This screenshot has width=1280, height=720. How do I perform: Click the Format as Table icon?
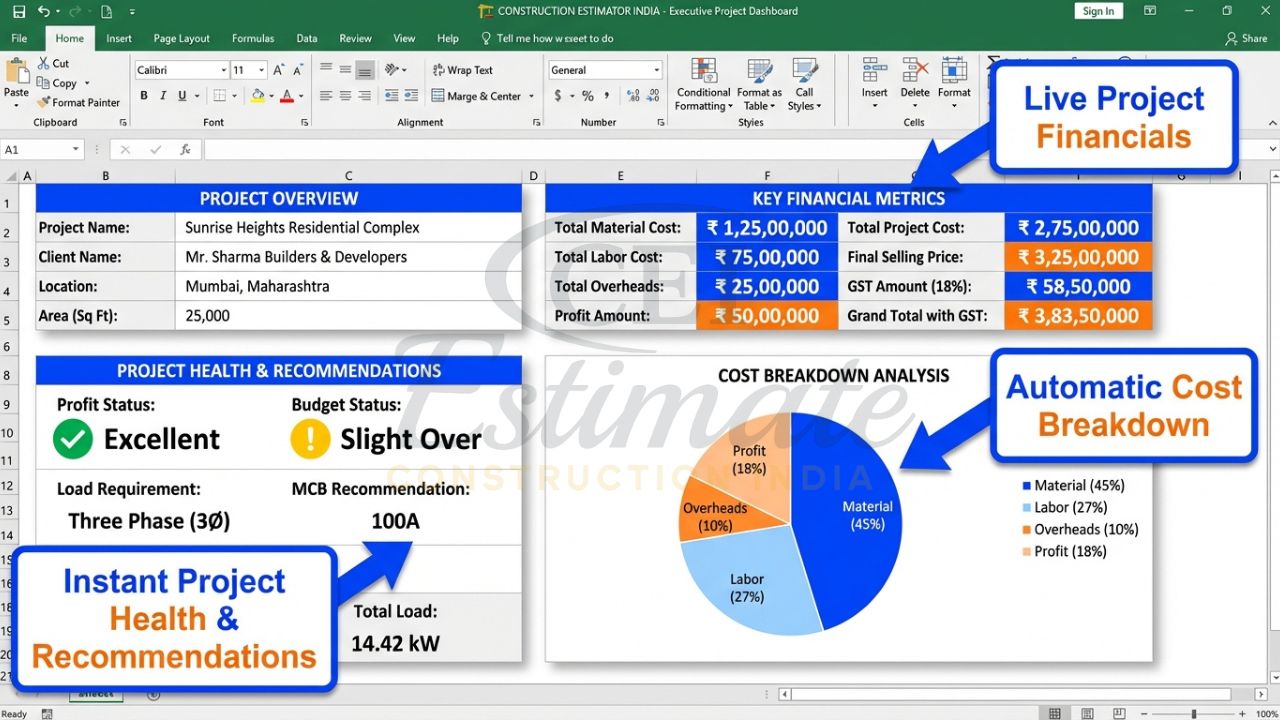tap(759, 85)
